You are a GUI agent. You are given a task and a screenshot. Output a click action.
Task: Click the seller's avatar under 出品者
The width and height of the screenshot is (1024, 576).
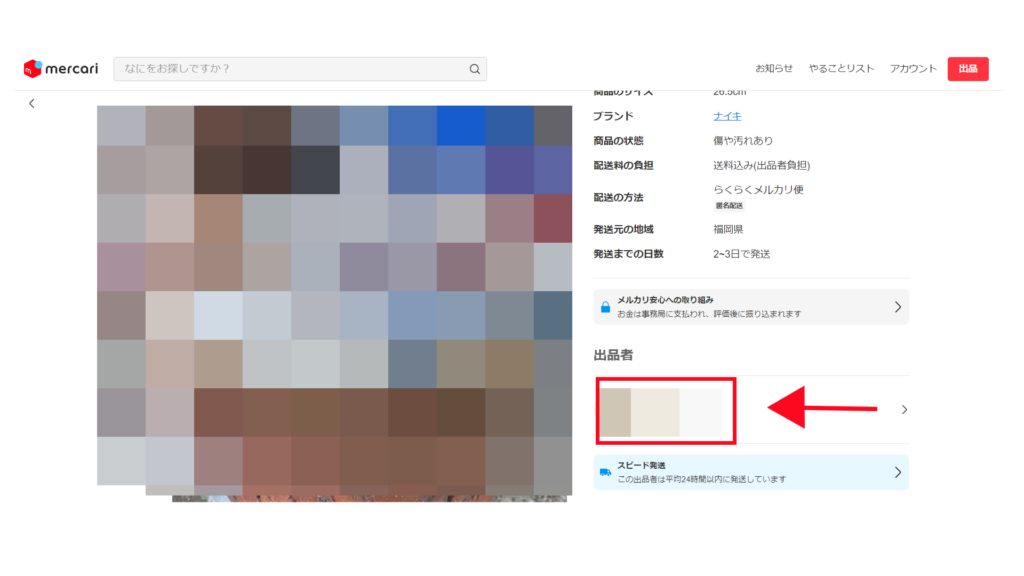tap(615, 412)
